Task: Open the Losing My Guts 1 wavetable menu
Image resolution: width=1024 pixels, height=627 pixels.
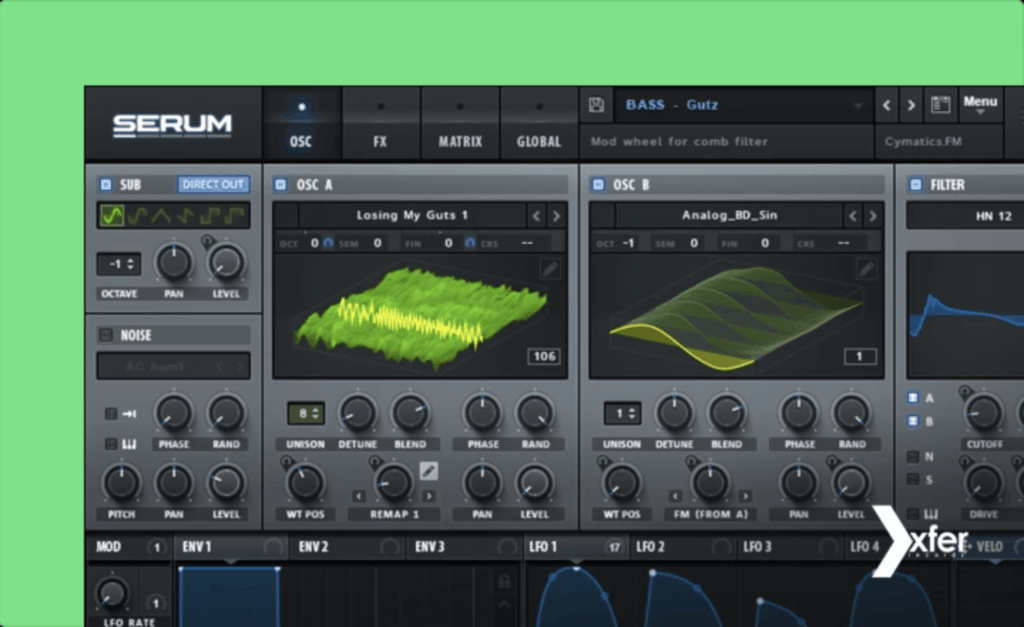Action: coord(412,215)
